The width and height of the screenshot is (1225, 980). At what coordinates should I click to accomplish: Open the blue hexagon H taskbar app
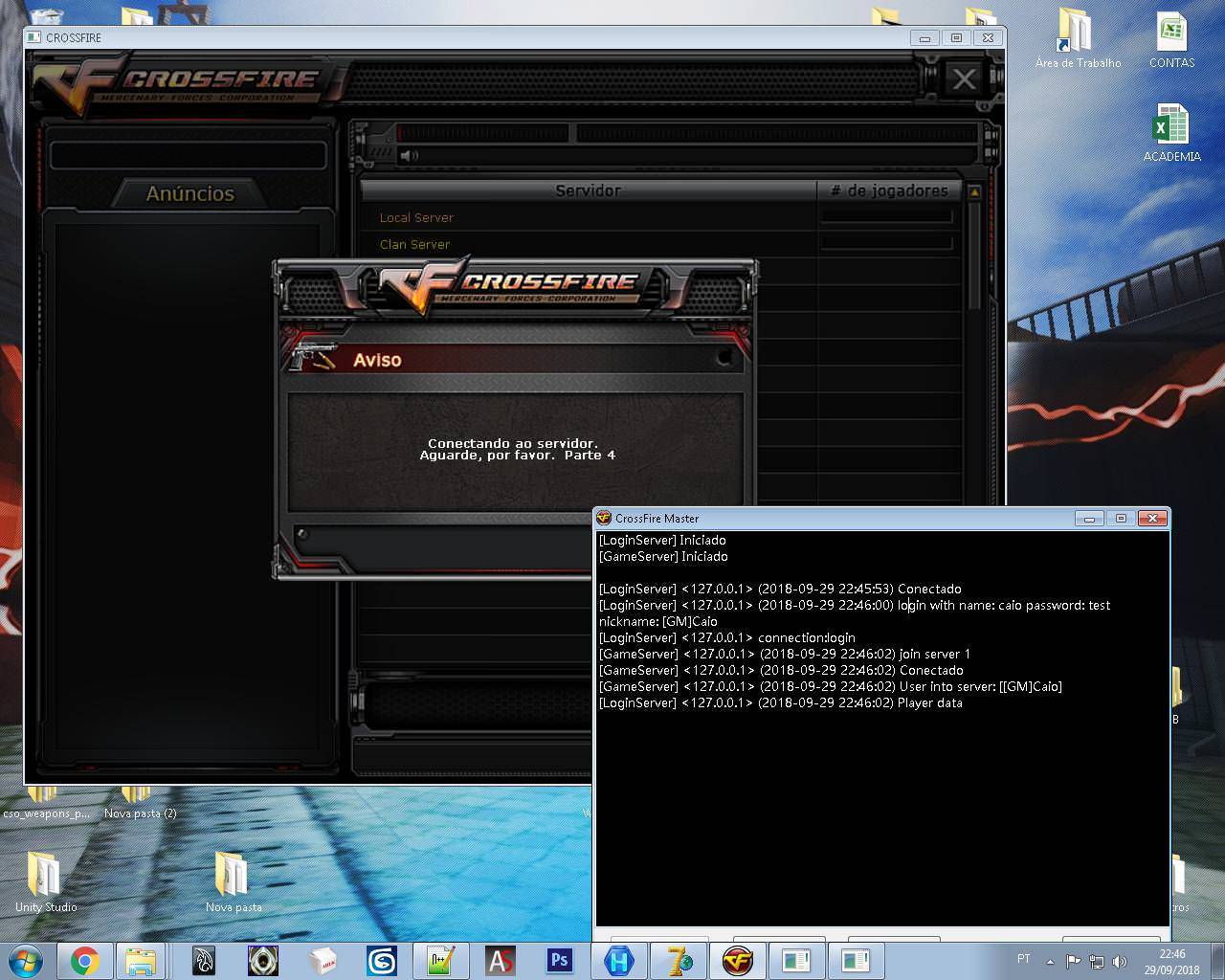click(x=619, y=960)
